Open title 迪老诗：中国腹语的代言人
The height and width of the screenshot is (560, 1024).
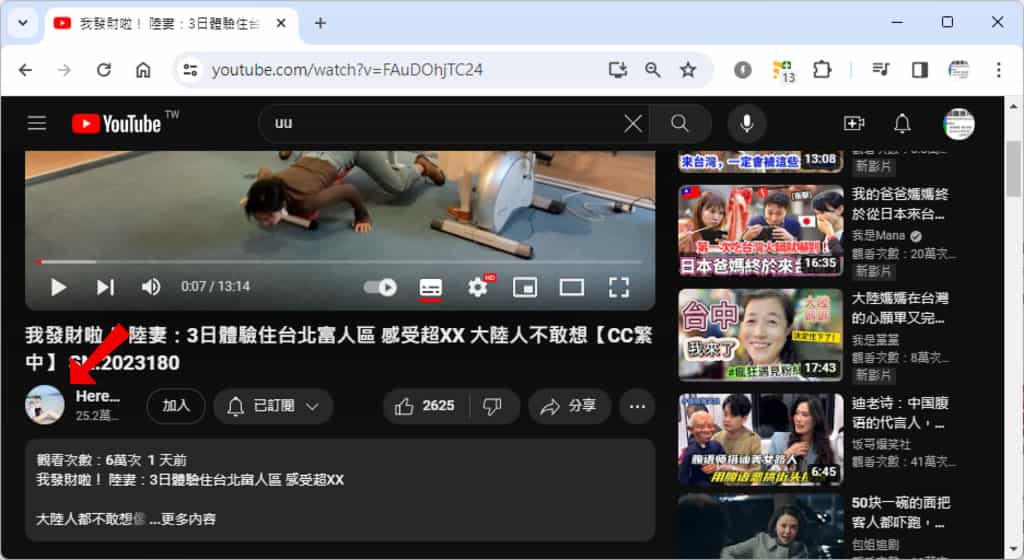pyautogui.click(x=900, y=412)
